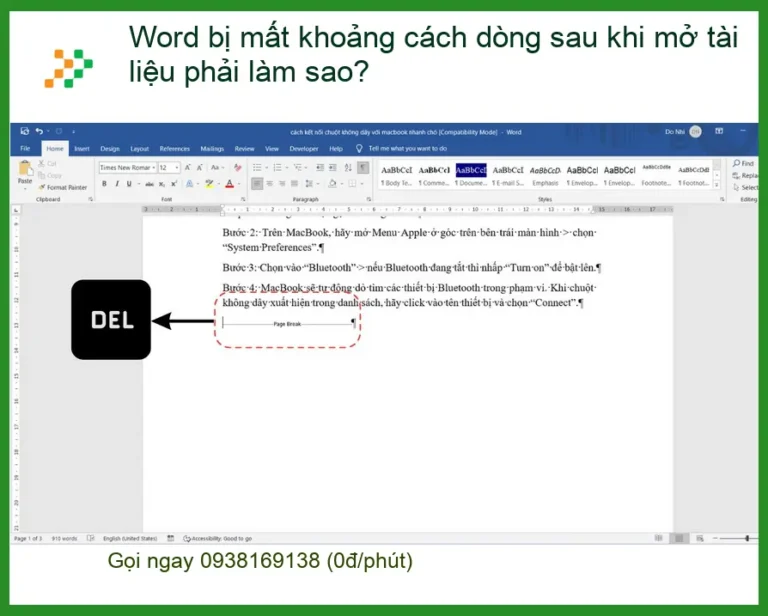Click the 910 words count indicator

coord(64,539)
